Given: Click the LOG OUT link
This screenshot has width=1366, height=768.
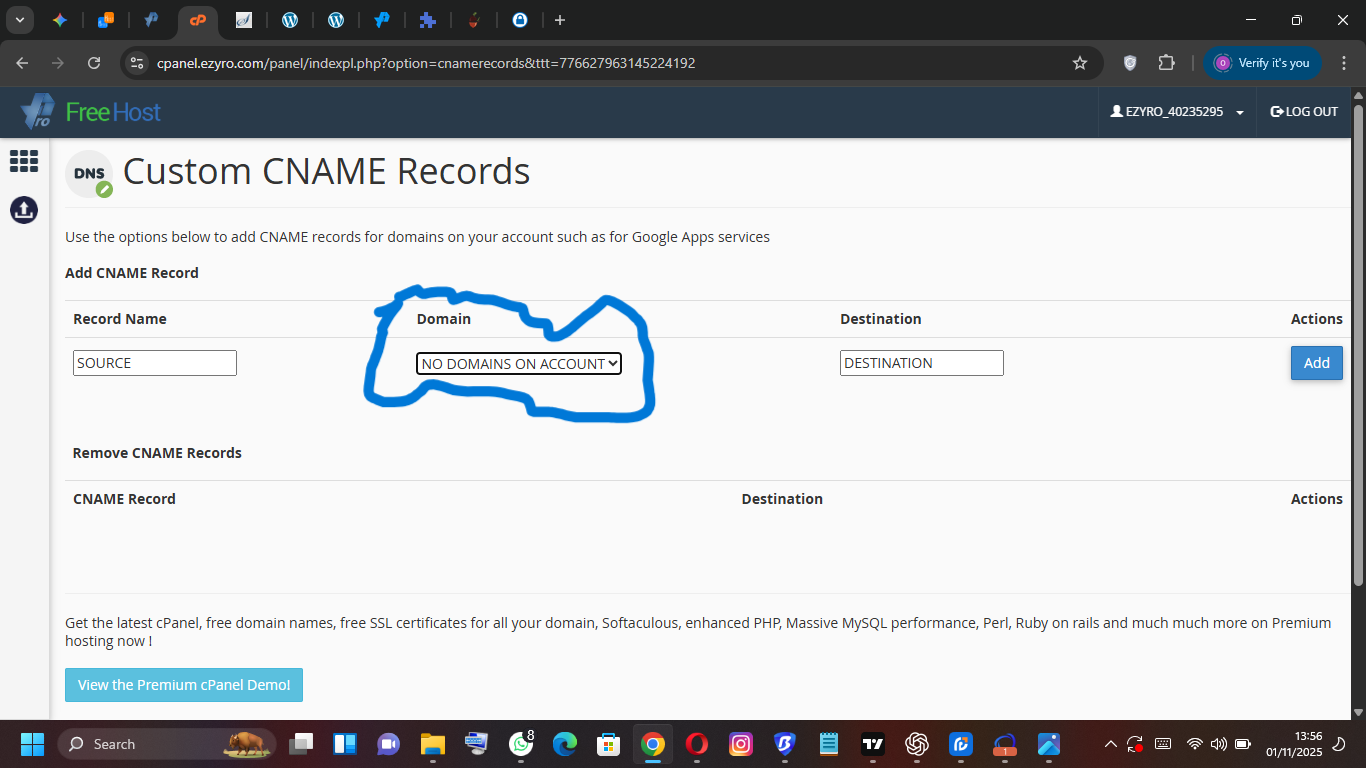Looking at the screenshot, I should tap(1304, 112).
